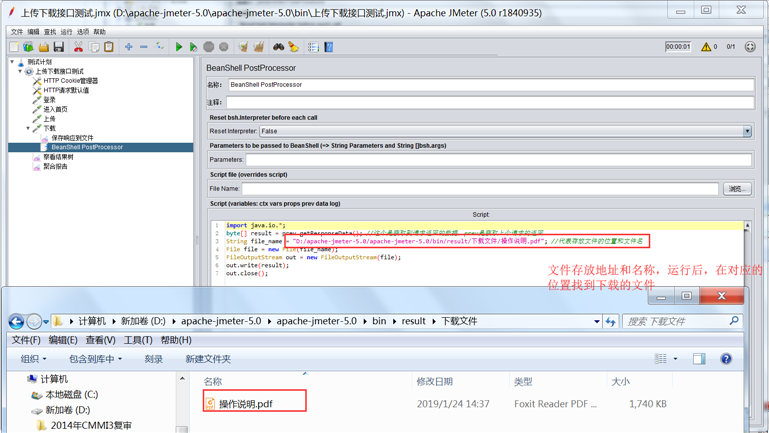Click the 浏览 browse button
Viewport: 769px width, 433px height.
click(x=737, y=189)
